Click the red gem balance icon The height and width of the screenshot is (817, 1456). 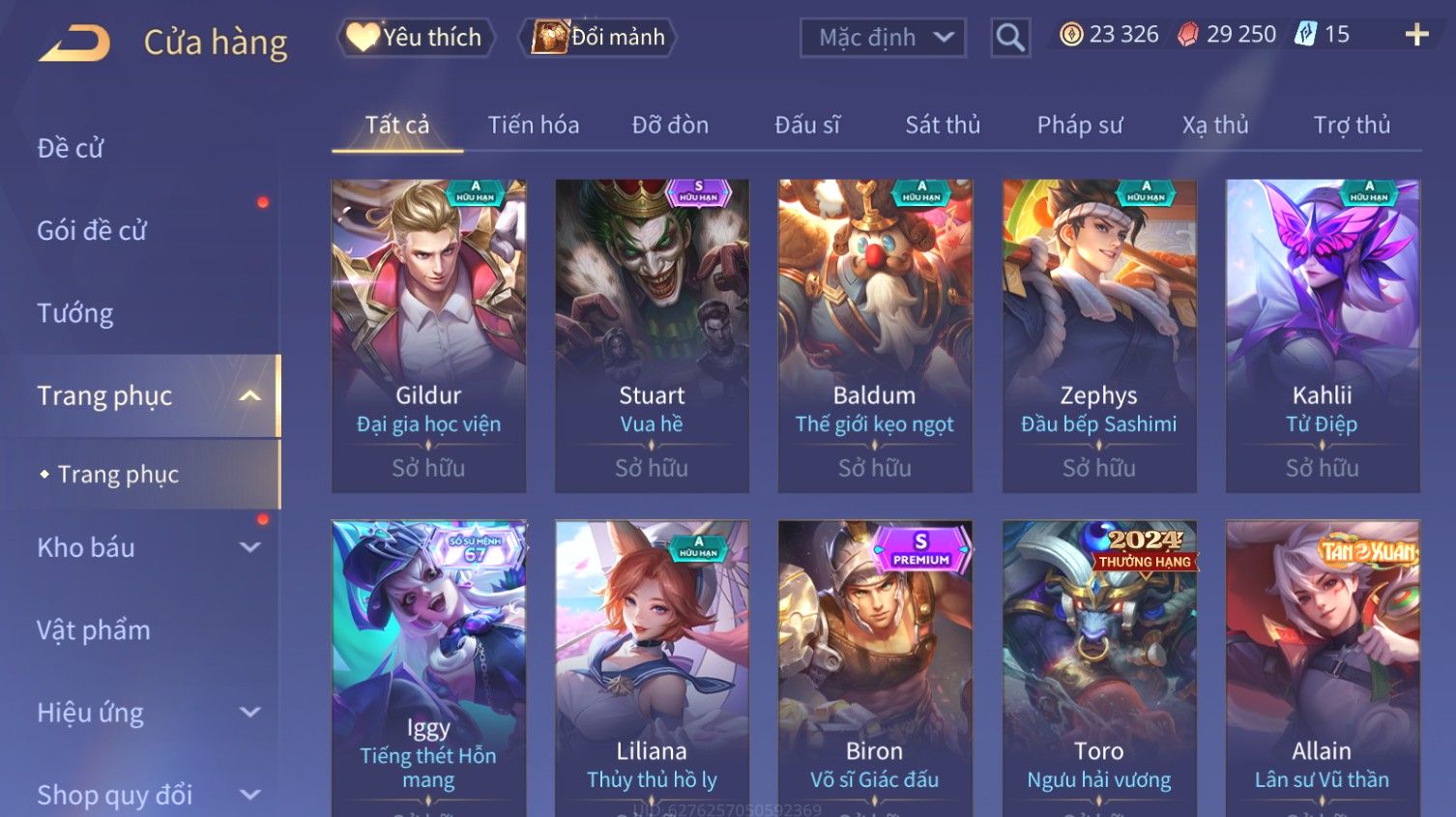[x=1187, y=35]
